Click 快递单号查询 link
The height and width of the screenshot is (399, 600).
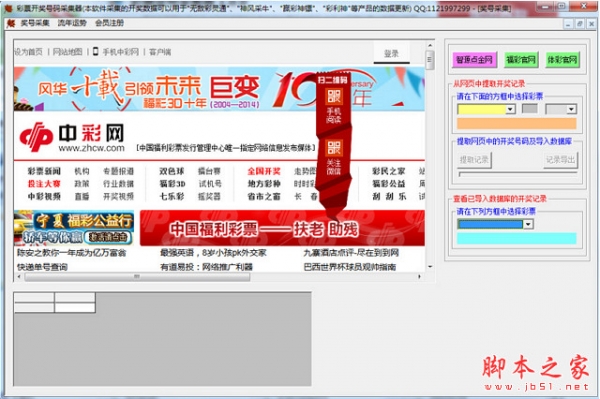point(42,267)
